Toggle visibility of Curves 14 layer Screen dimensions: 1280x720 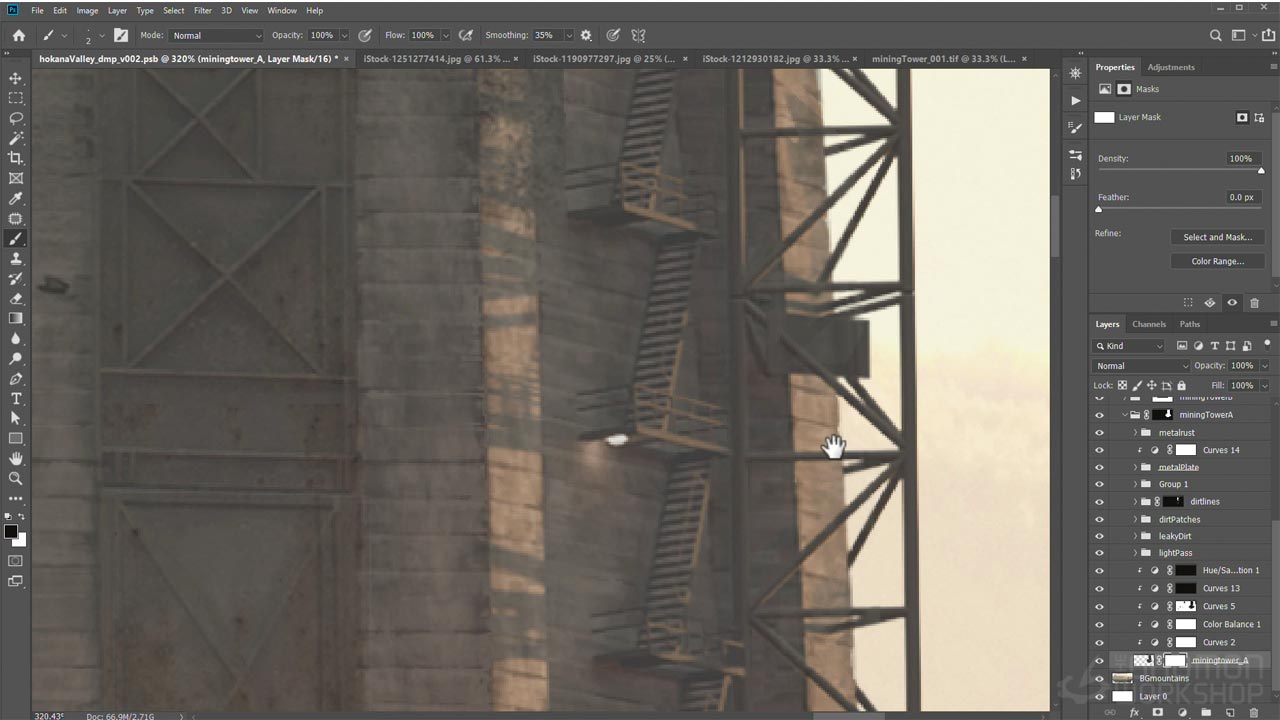click(x=1099, y=450)
